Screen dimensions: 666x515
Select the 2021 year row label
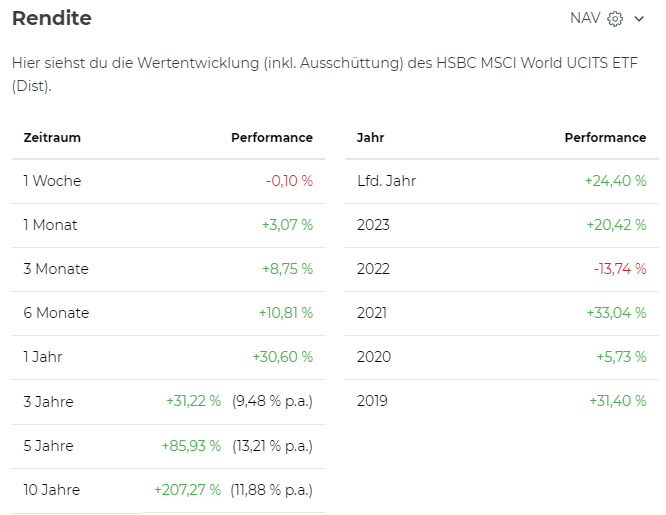tap(373, 313)
